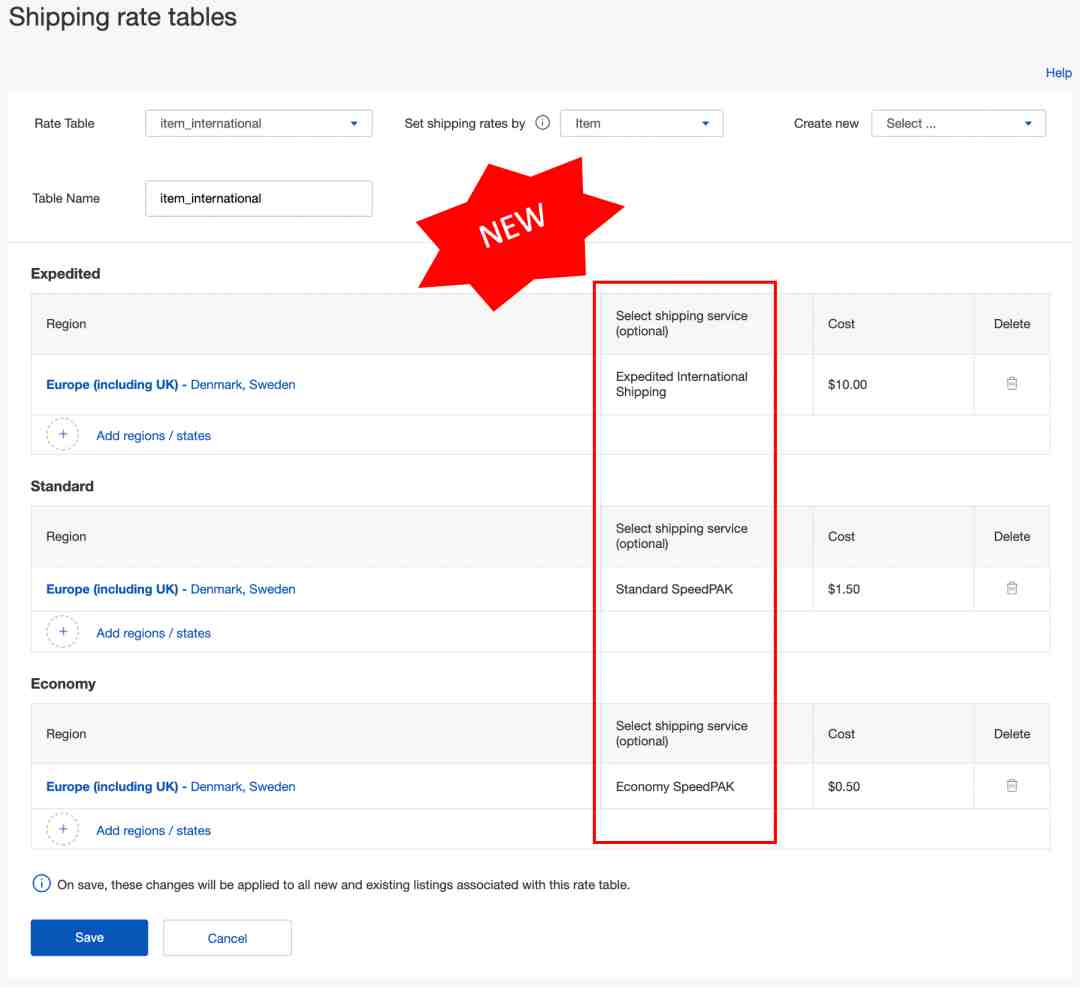Expand the Set shipping rates by Item dropdown

click(641, 124)
